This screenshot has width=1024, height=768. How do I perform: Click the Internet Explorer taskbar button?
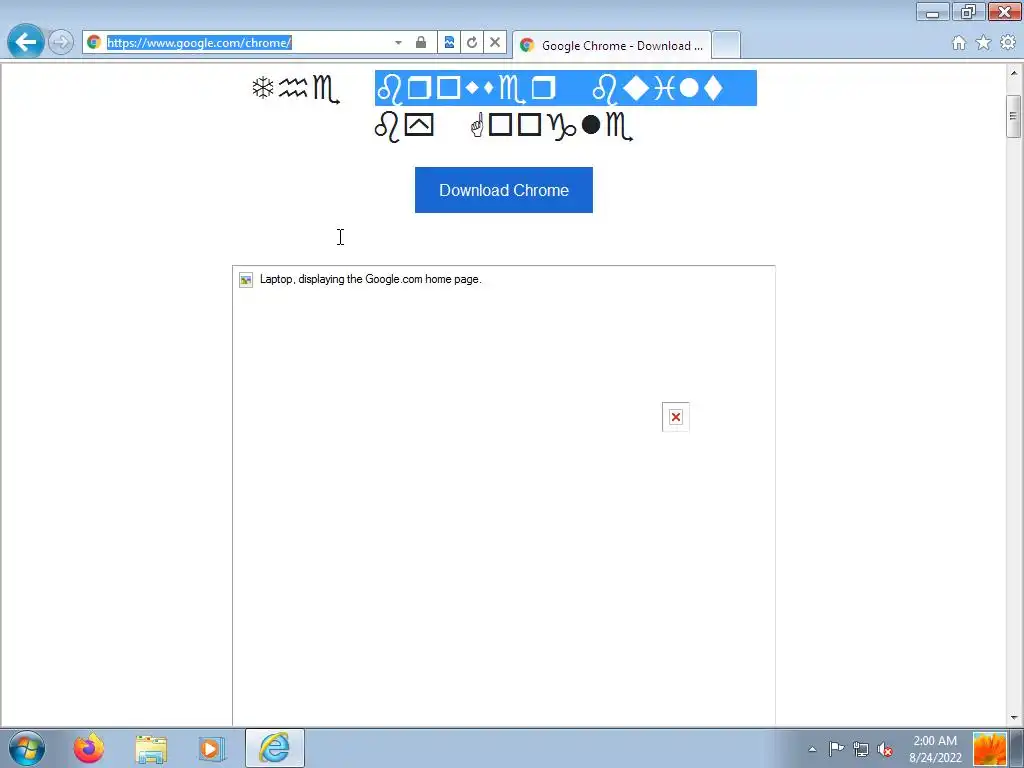click(x=275, y=748)
